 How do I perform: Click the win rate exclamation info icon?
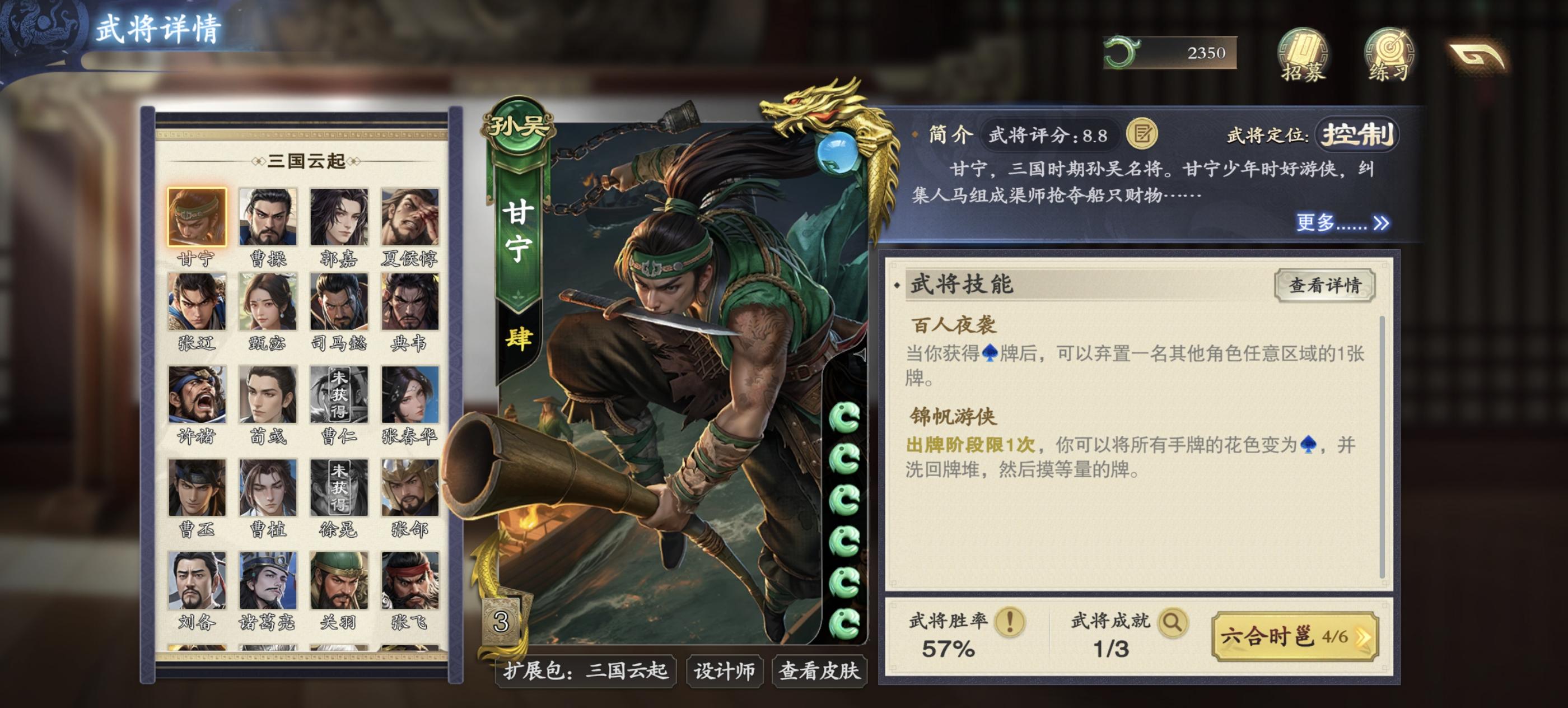click(1010, 622)
